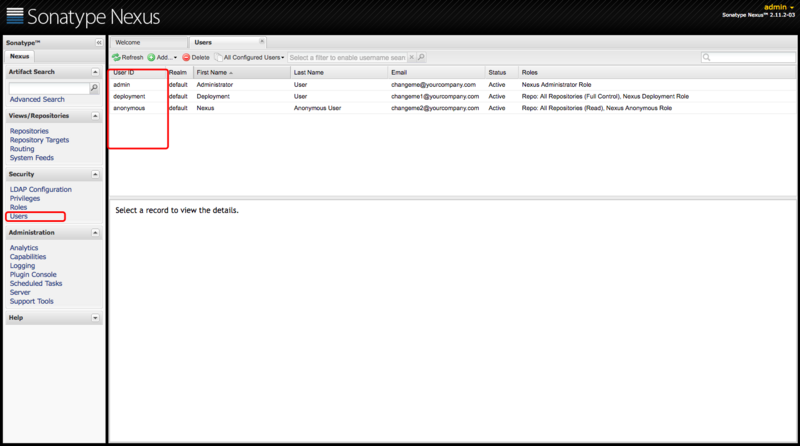The height and width of the screenshot is (446, 800).
Task: Click the search icon beside username filter
Action: [x=421, y=57]
